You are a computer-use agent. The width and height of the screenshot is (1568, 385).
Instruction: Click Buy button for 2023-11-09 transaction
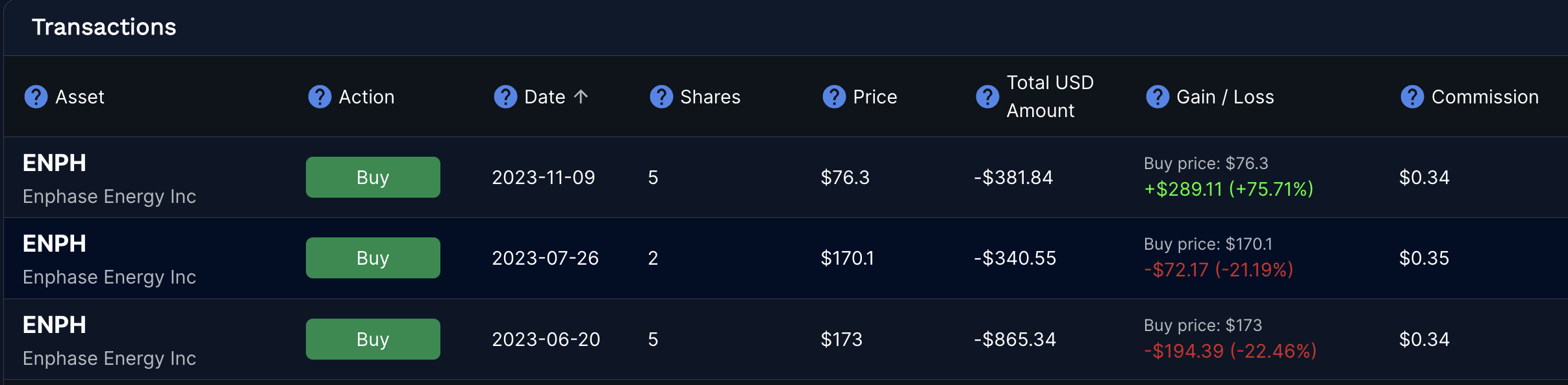point(373,178)
